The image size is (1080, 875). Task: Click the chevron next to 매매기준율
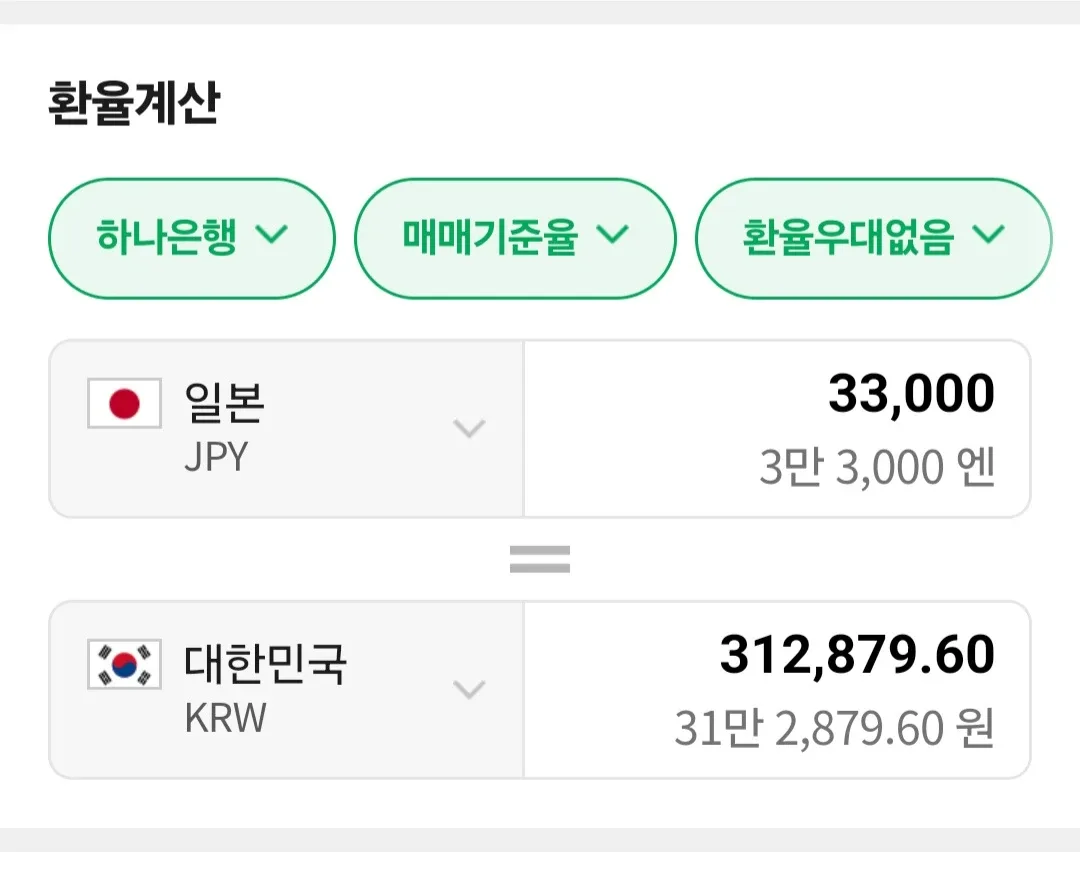click(612, 235)
